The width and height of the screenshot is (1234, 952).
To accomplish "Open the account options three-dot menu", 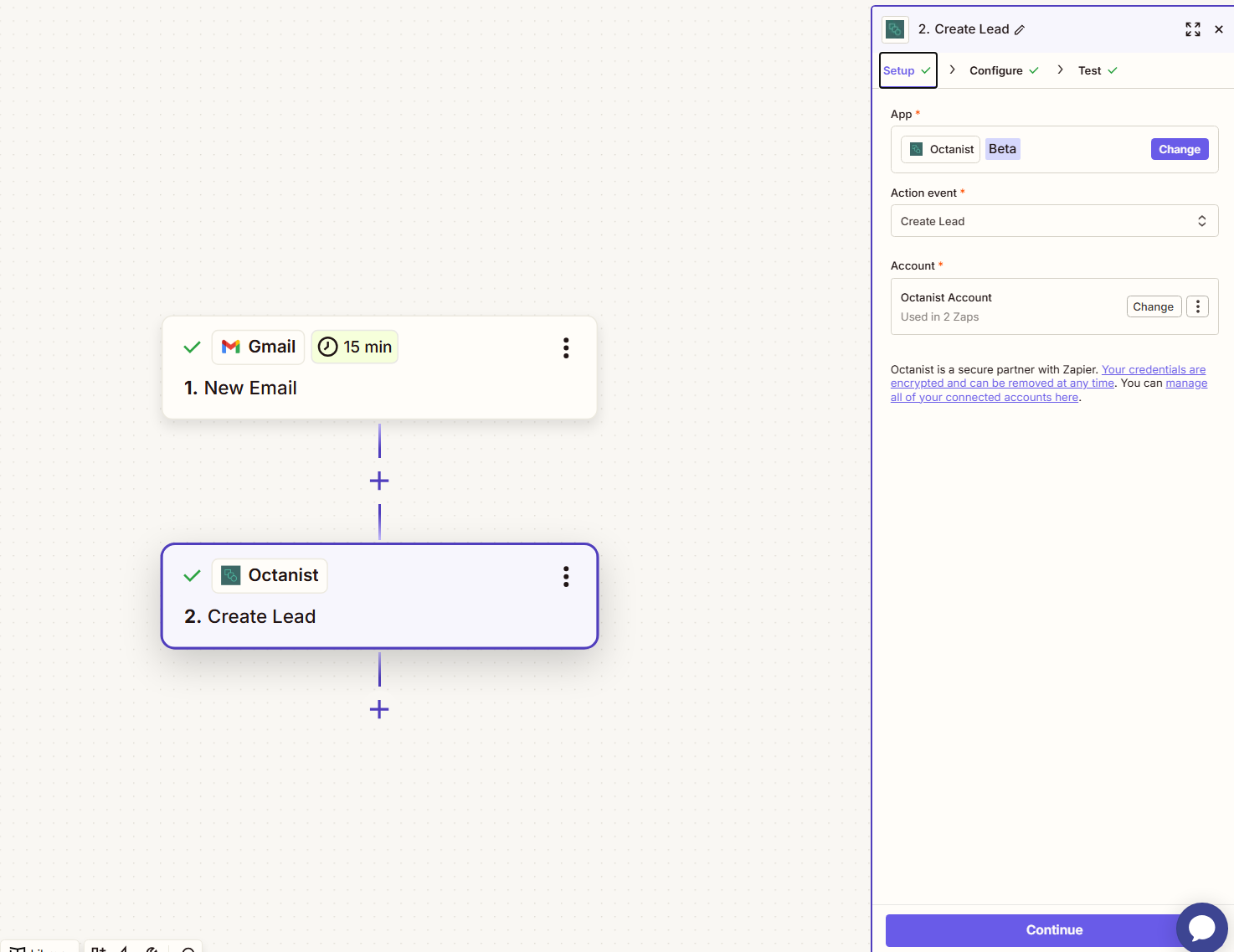I will point(1197,306).
